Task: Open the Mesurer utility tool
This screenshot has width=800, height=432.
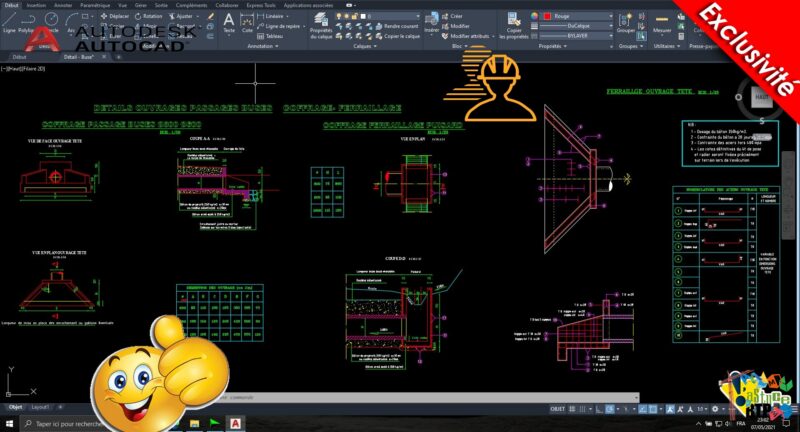Action: 662,23
